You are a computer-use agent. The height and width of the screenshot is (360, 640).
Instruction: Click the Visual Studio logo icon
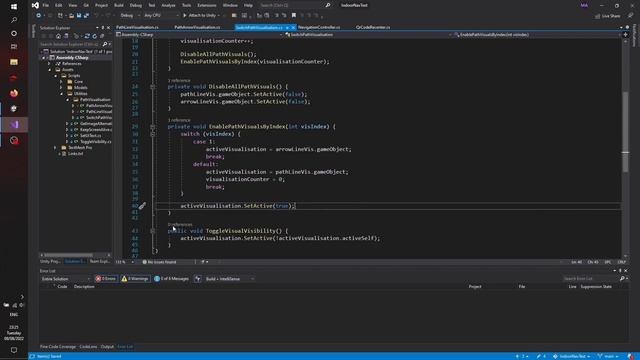[x=35, y=5]
